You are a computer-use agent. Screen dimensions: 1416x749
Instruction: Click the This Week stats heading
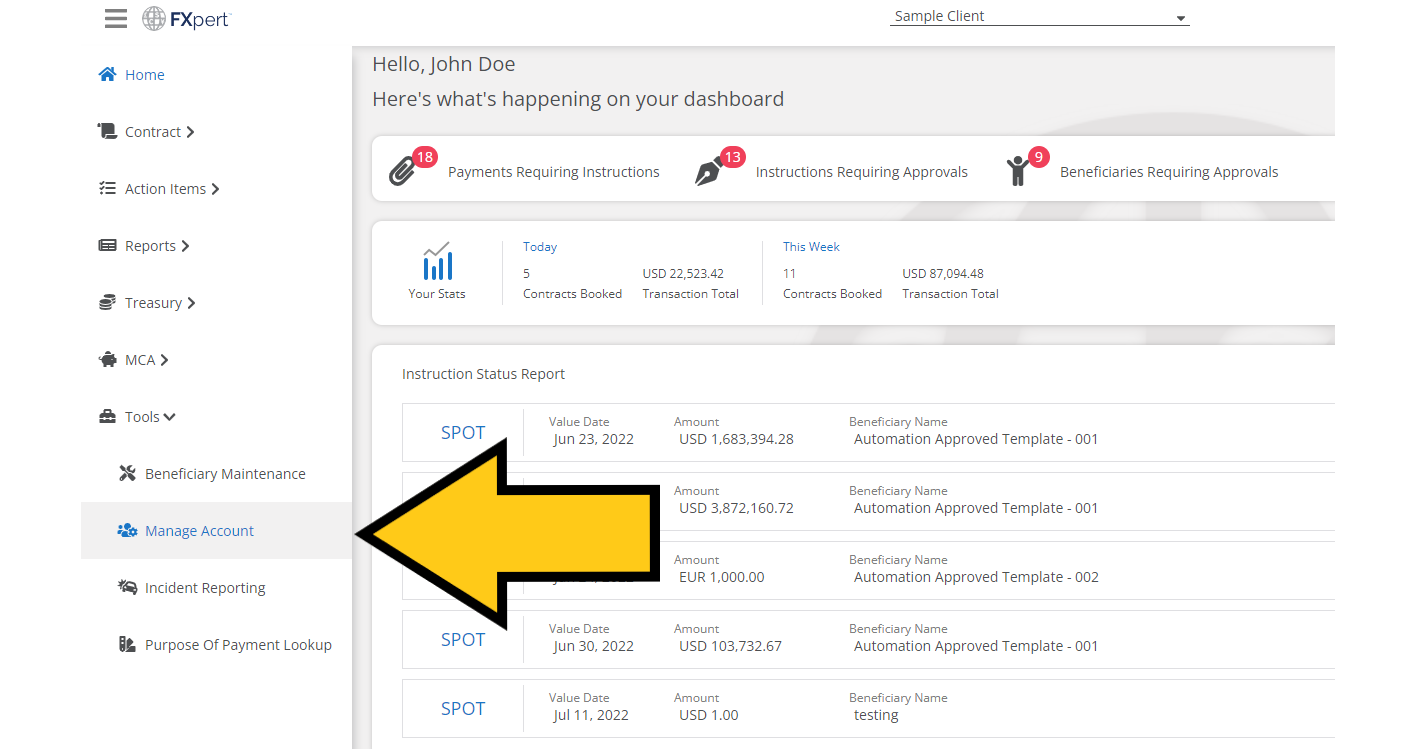pos(811,246)
